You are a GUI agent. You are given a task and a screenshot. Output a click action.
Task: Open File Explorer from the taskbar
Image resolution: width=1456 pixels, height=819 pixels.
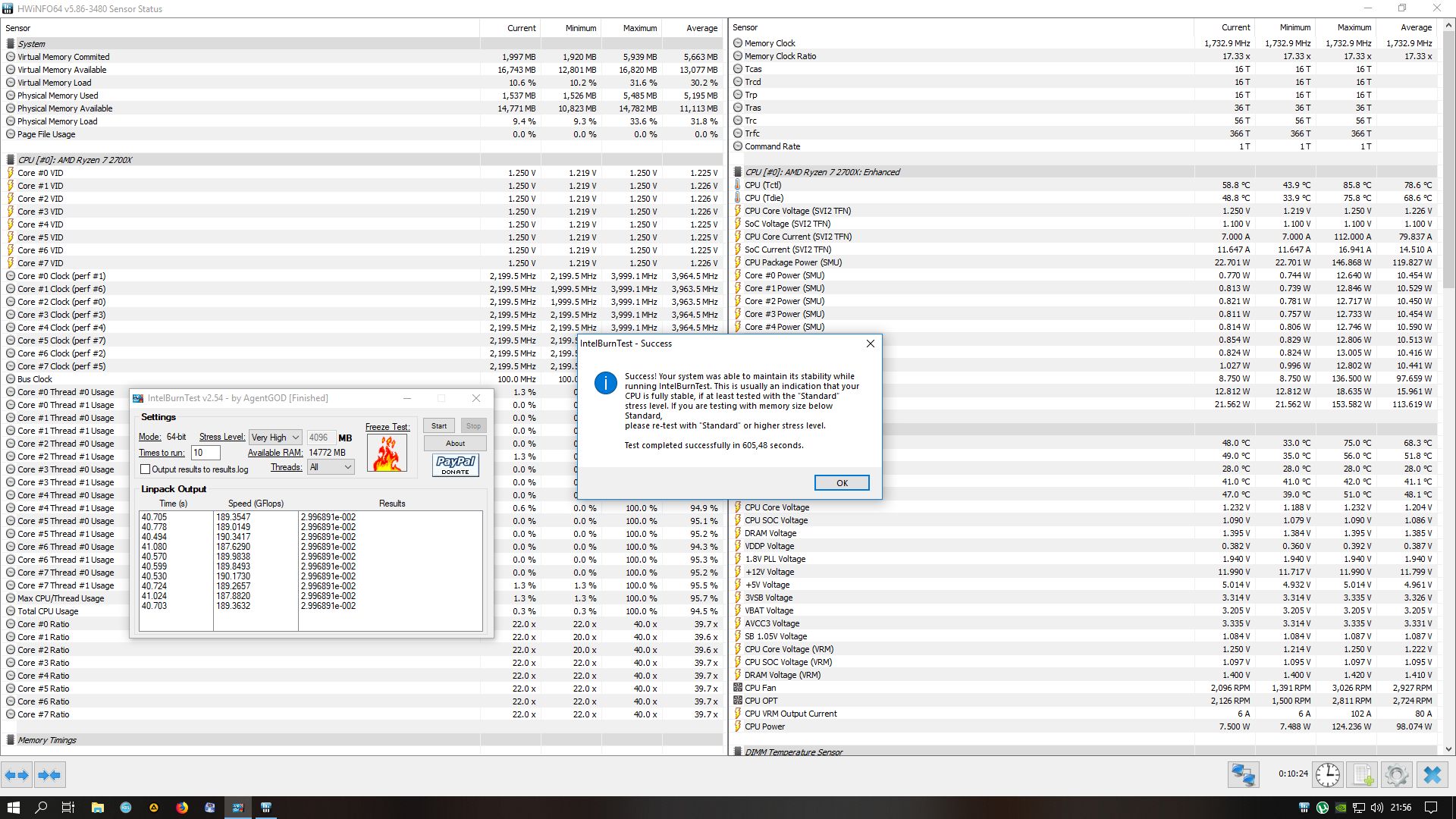pos(97,808)
